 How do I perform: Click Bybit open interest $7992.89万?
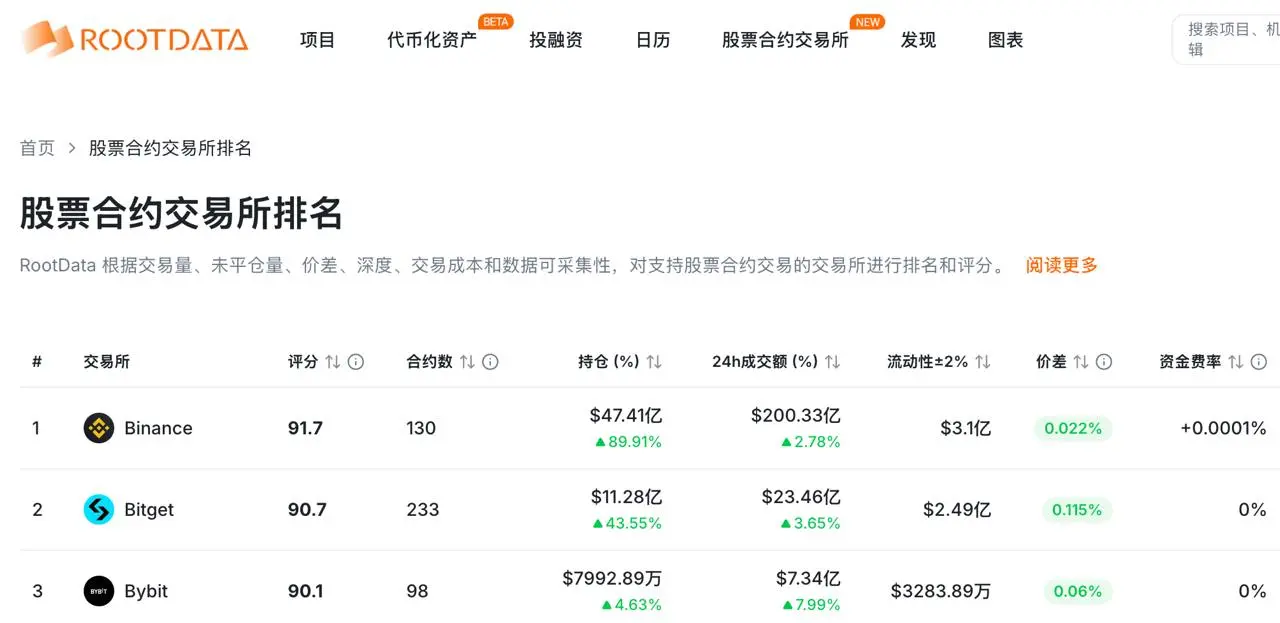click(x=612, y=578)
